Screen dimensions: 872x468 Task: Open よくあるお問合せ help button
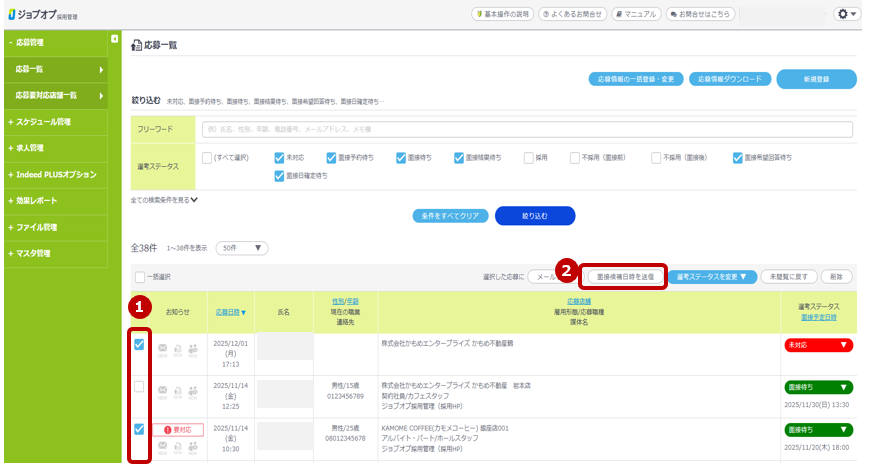tap(572, 14)
